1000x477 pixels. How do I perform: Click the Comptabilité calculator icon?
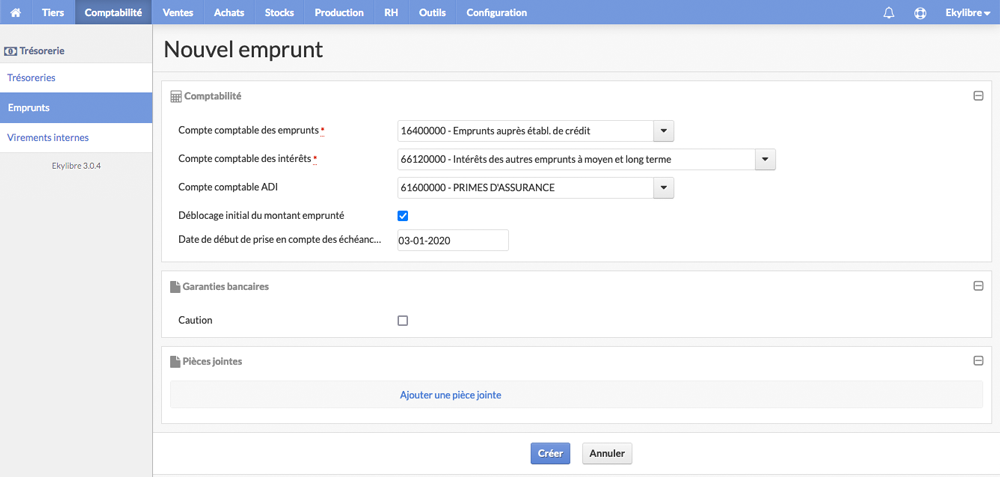coord(176,96)
